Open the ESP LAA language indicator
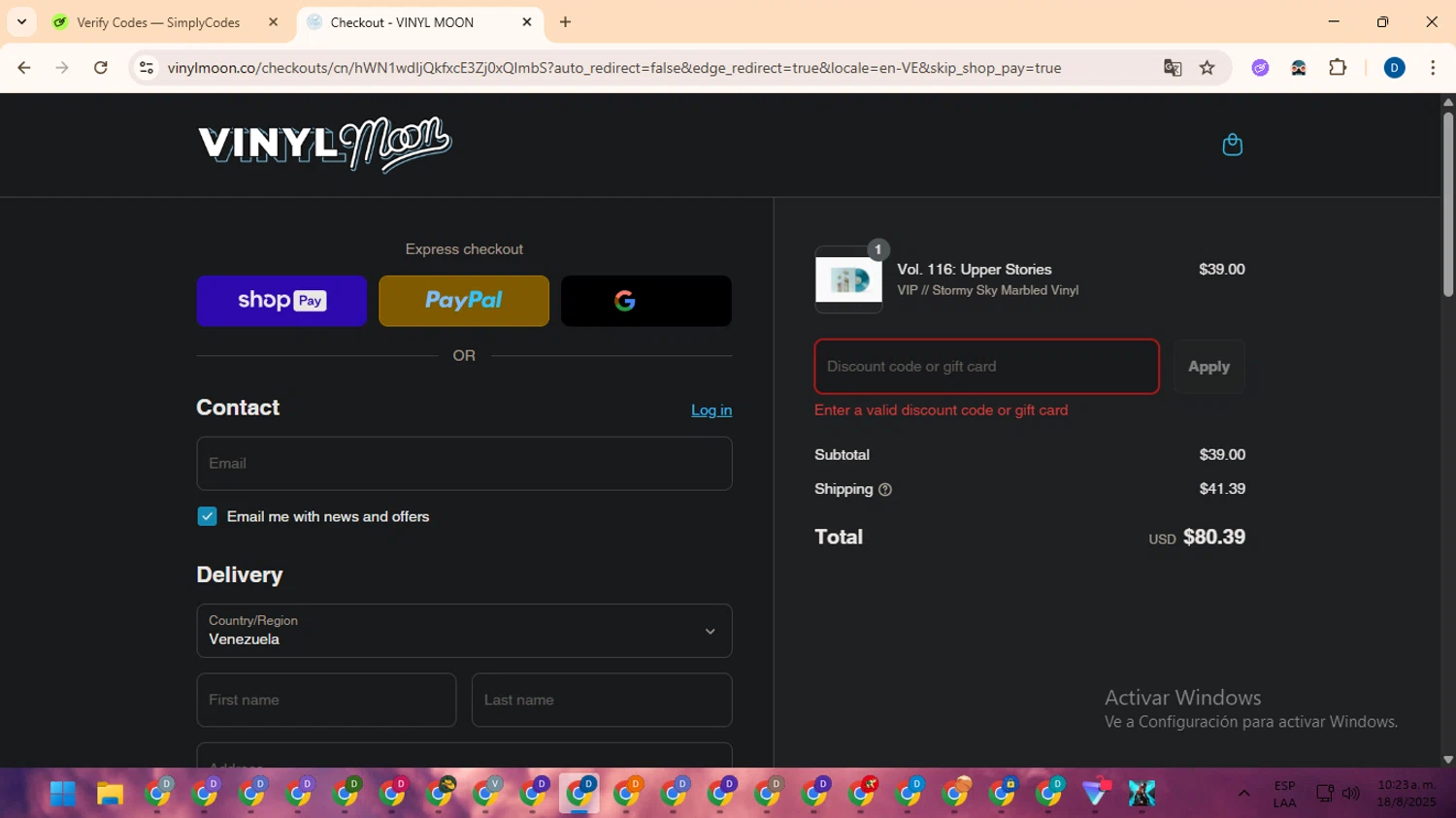1456x818 pixels. (x=1284, y=794)
